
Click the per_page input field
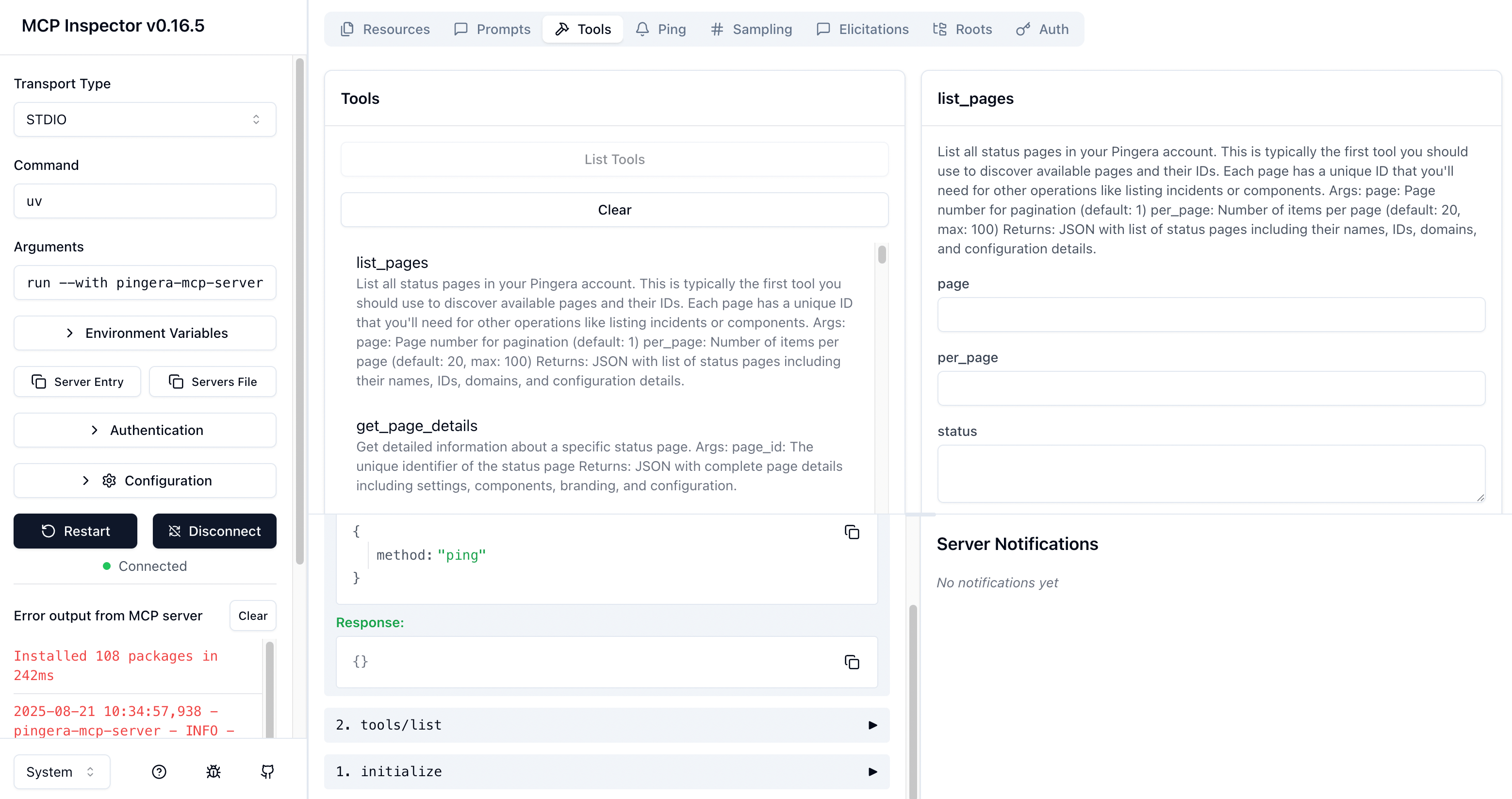(x=1210, y=388)
